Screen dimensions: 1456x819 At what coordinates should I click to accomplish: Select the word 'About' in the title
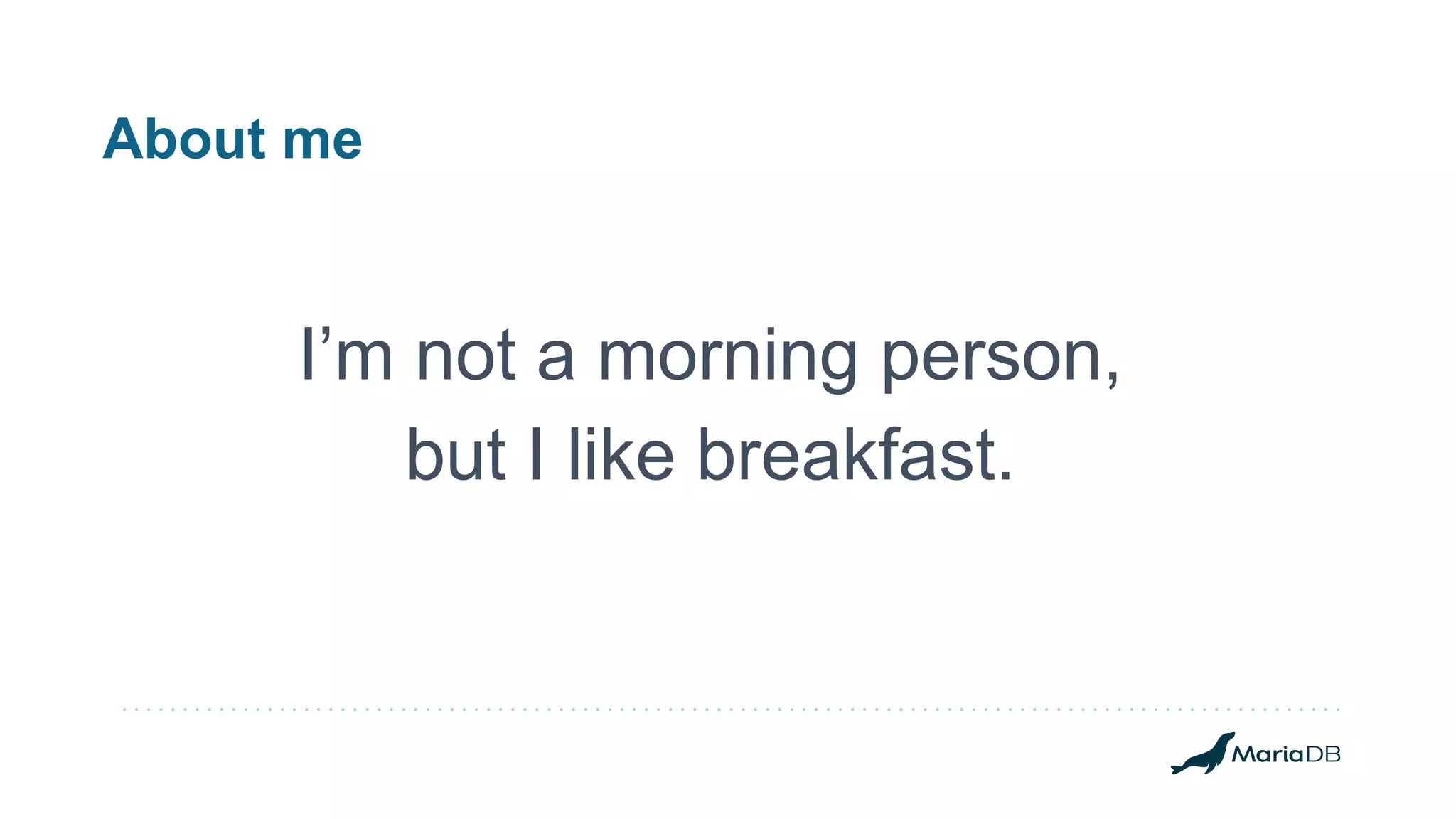point(184,139)
